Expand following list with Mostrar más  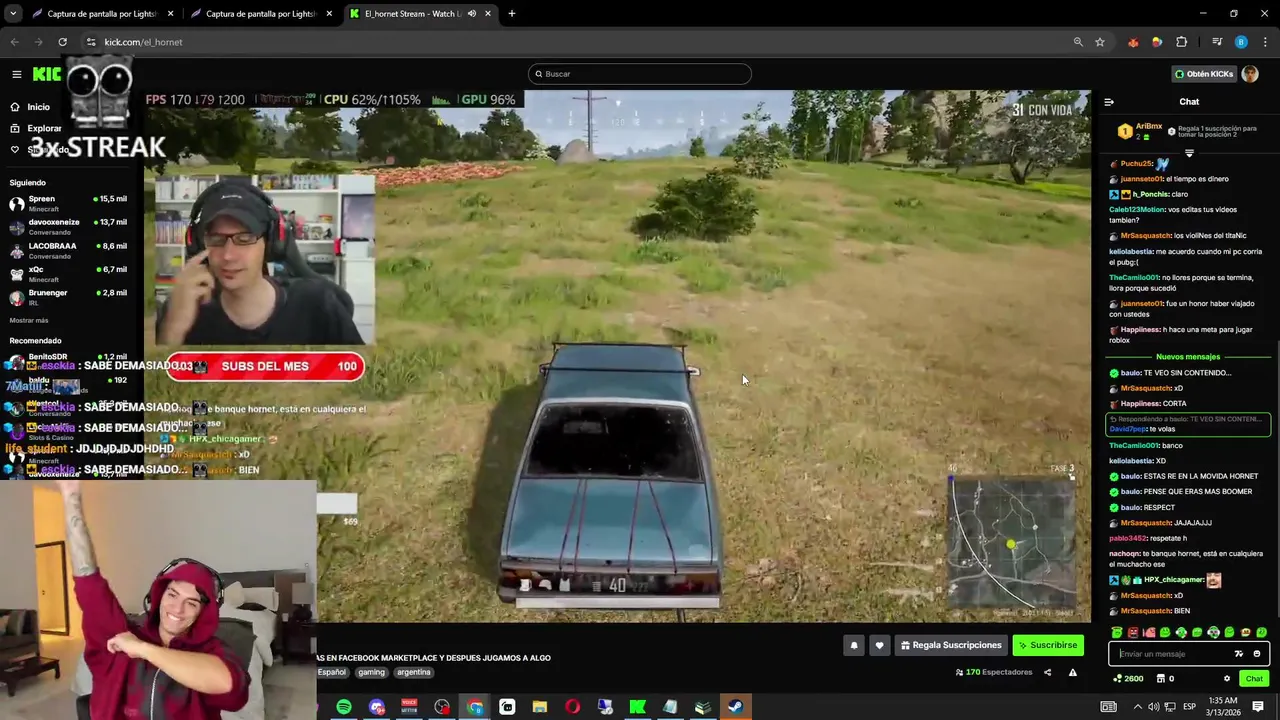click(x=29, y=320)
